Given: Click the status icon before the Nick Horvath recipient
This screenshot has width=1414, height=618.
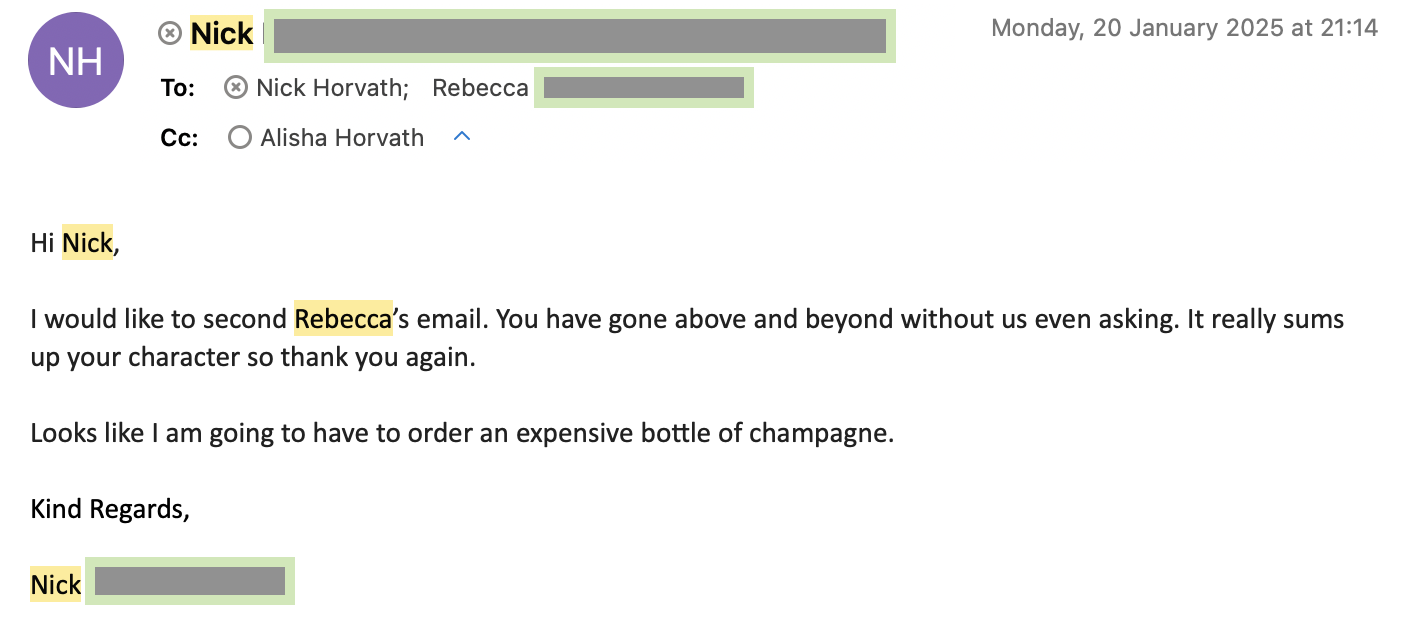Looking at the screenshot, I should click(236, 88).
